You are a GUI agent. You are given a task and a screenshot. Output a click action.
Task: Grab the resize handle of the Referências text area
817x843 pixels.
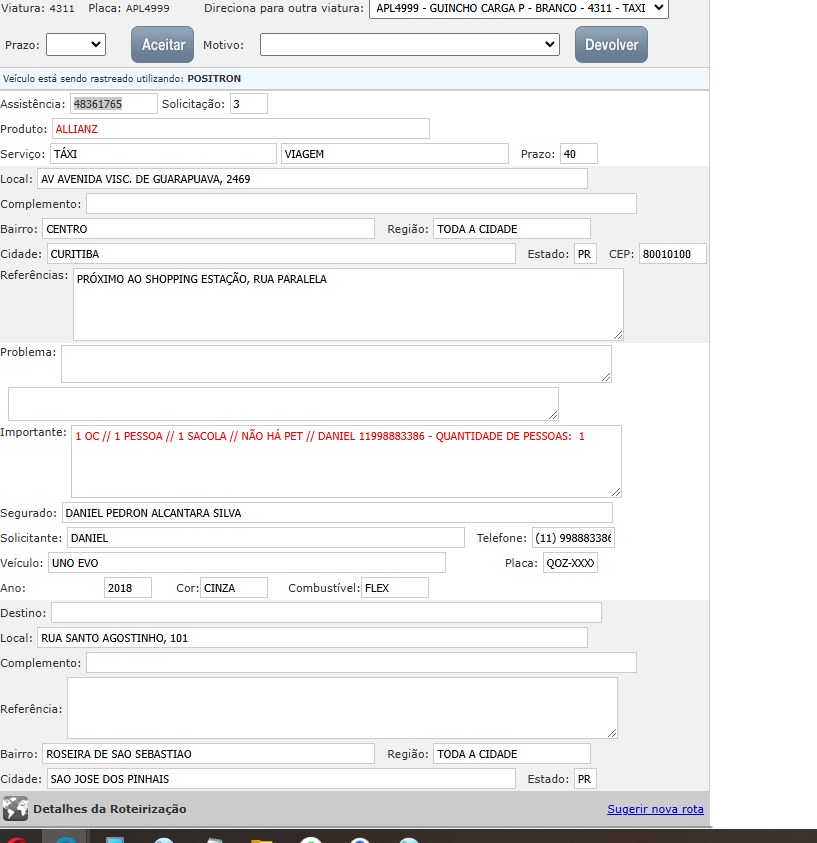618,335
